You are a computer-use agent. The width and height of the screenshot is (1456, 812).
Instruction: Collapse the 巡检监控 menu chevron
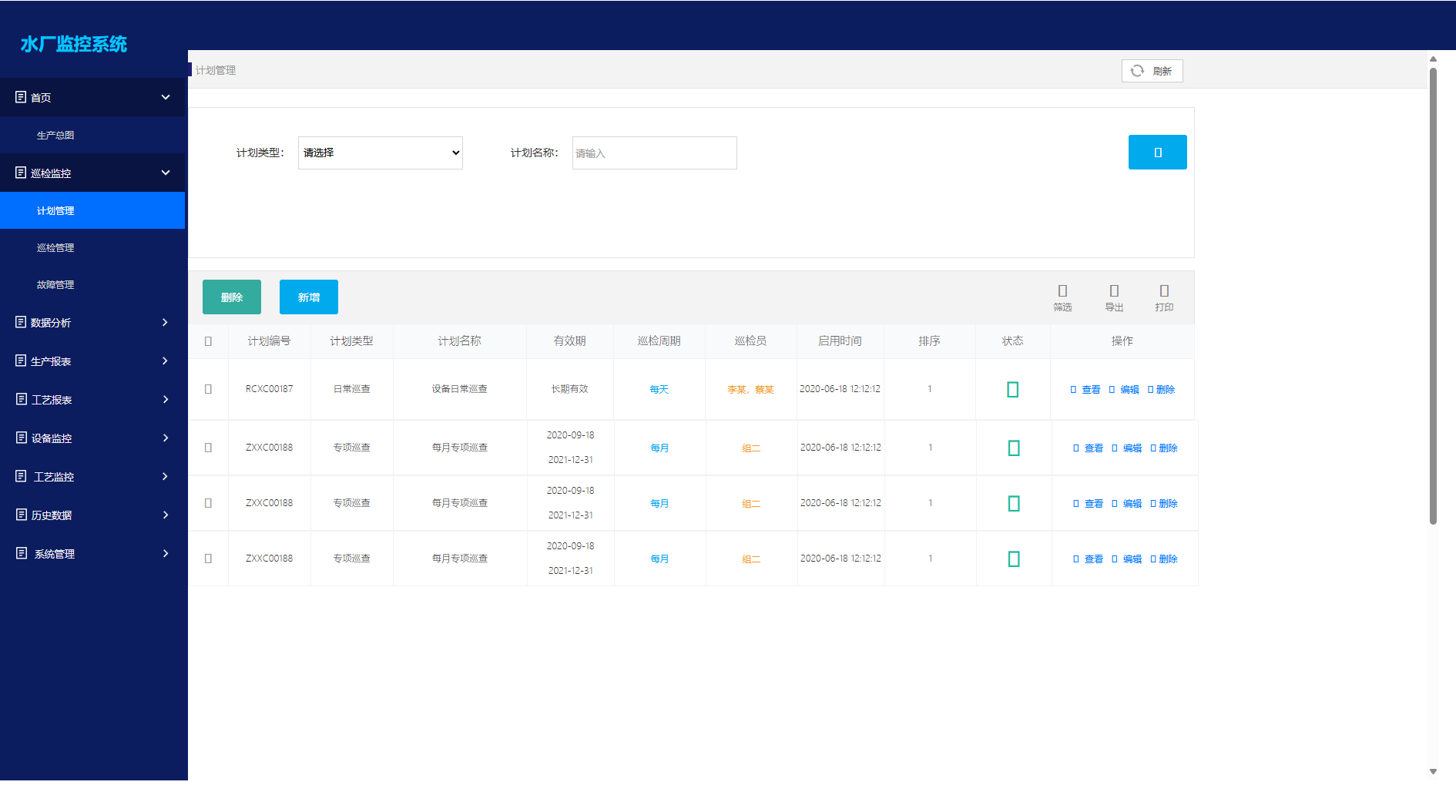pyautogui.click(x=166, y=173)
